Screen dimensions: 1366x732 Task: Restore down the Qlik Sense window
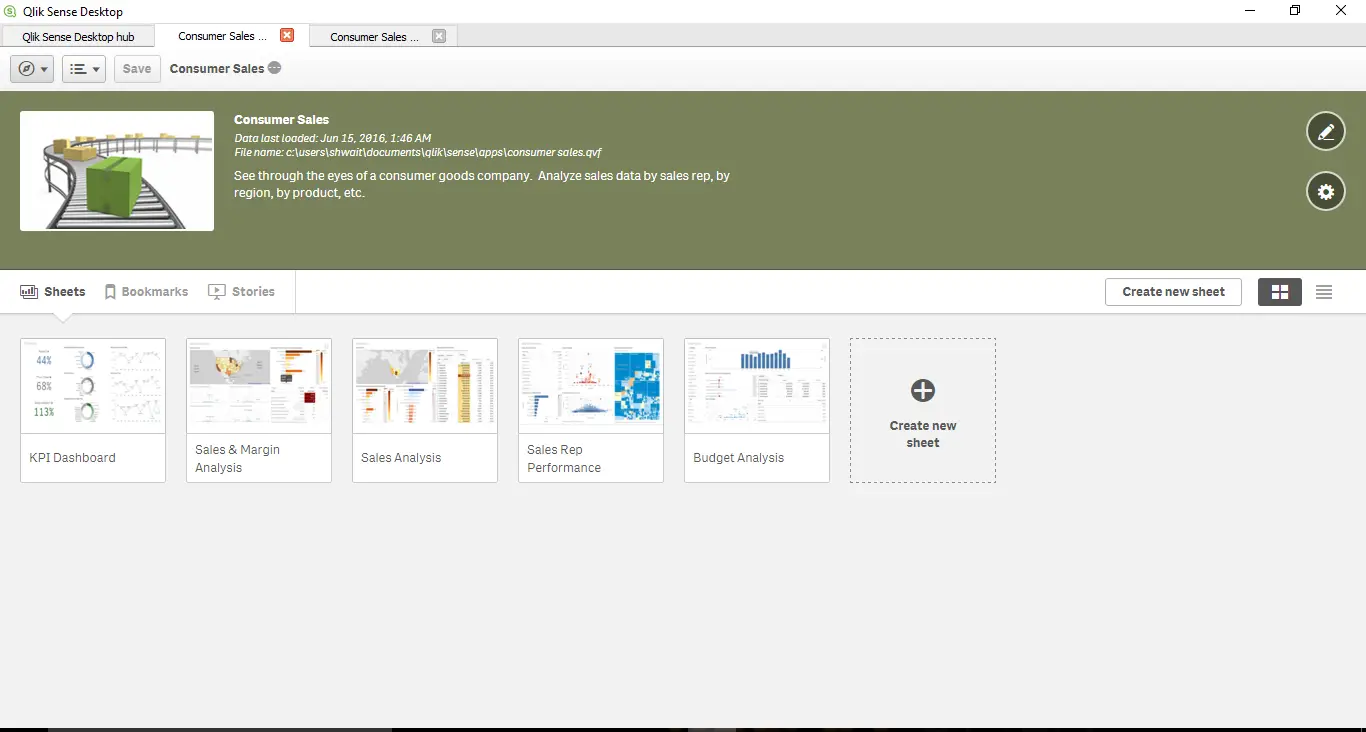pyautogui.click(x=1295, y=11)
